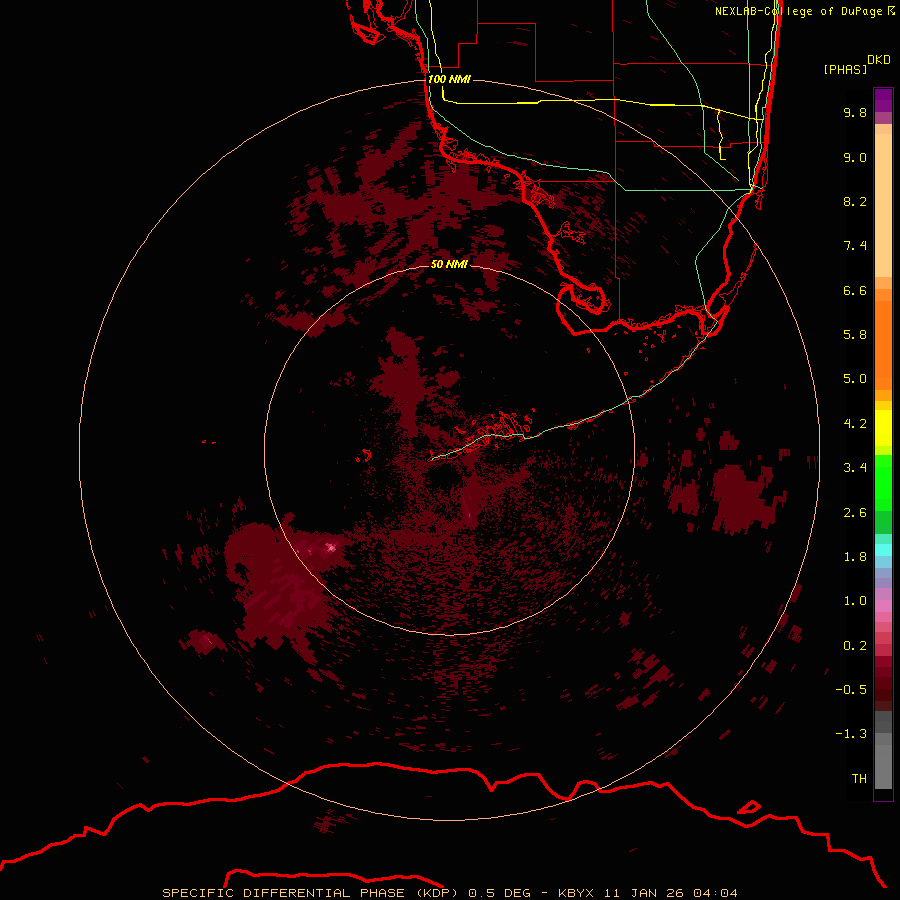This screenshot has height=900, width=900.
Task: Click the 9.0 value on the color scale
Action: pyautogui.click(x=855, y=157)
